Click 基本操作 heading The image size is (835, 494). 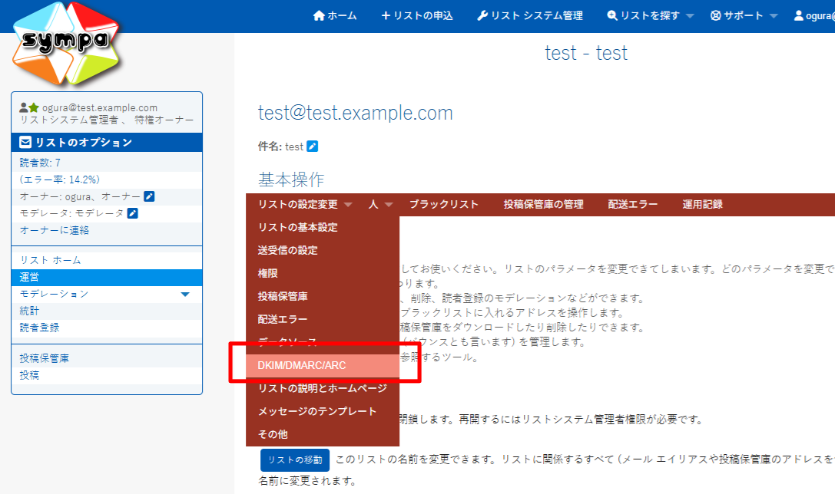point(291,180)
